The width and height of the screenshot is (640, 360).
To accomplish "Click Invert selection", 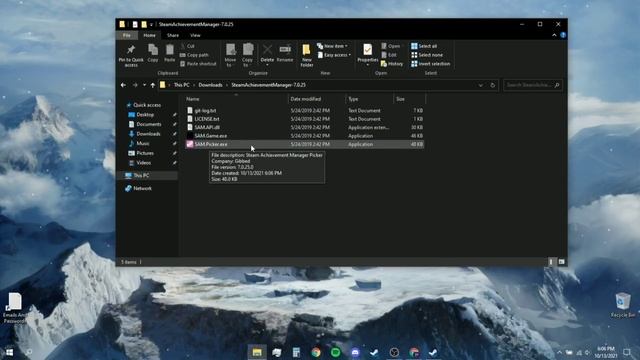I will pyautogui.click(x=431, y=64).
